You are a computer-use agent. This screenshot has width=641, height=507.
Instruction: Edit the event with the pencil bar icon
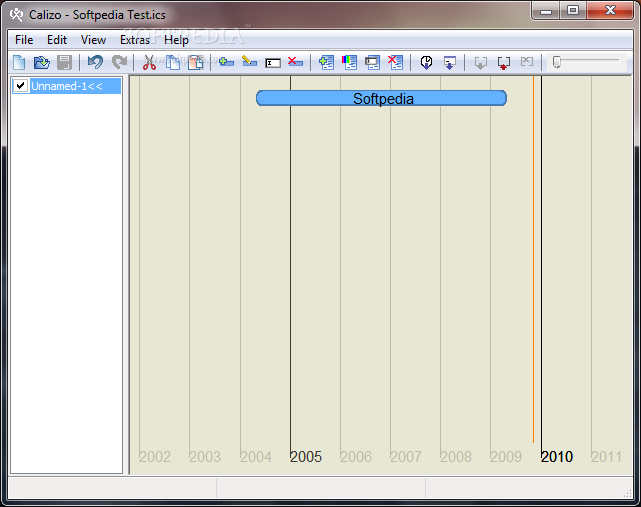pyautogui.click(x=249, y=62)
